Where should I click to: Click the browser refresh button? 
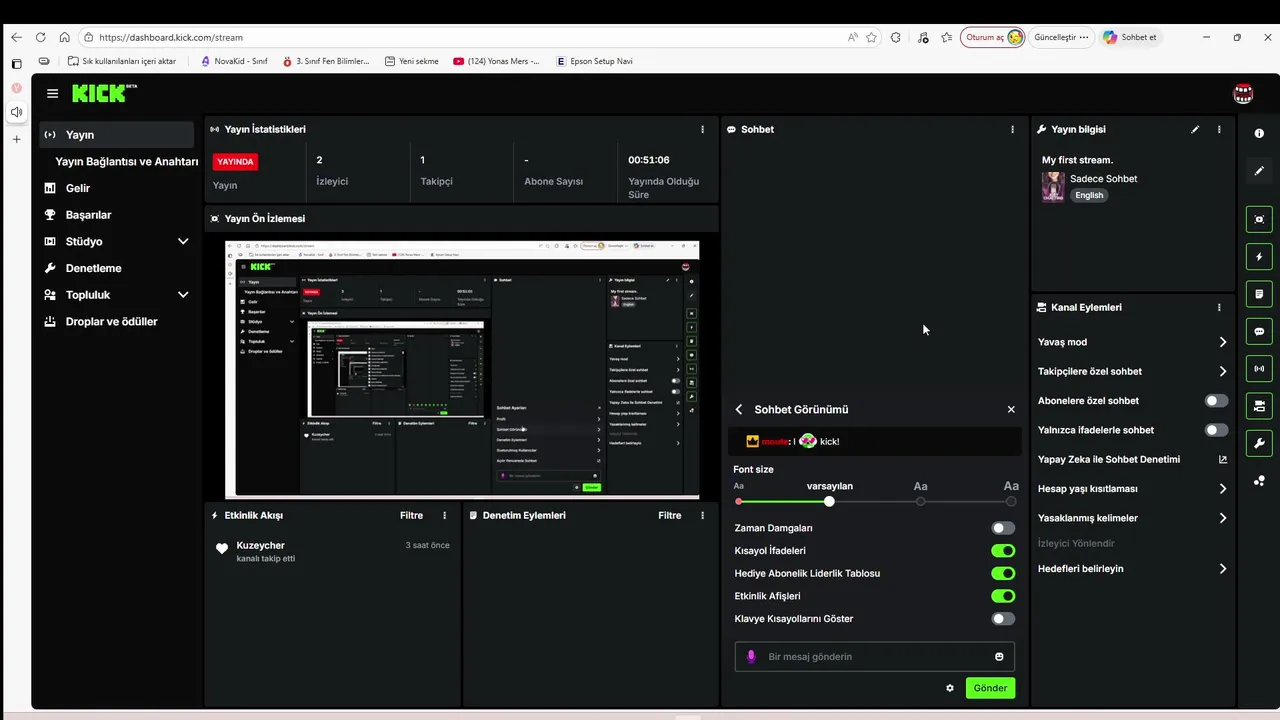point(40,37)
